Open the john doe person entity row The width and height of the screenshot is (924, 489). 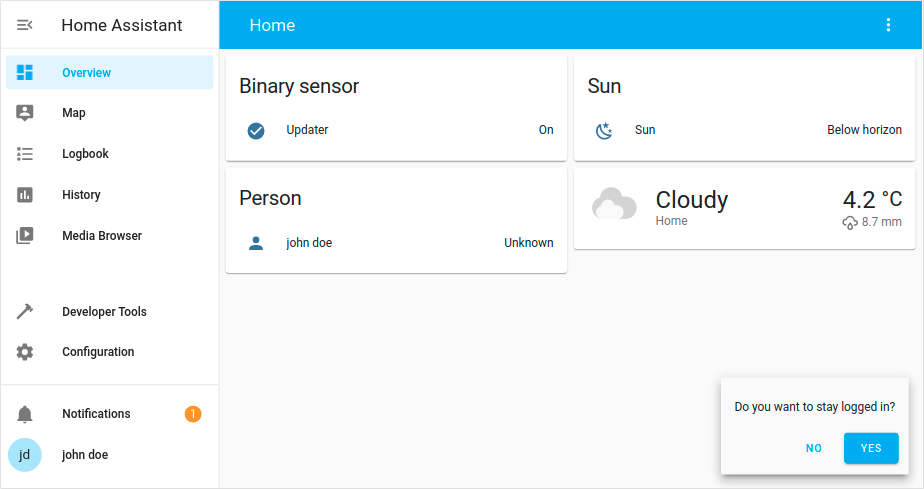(396, 243)
